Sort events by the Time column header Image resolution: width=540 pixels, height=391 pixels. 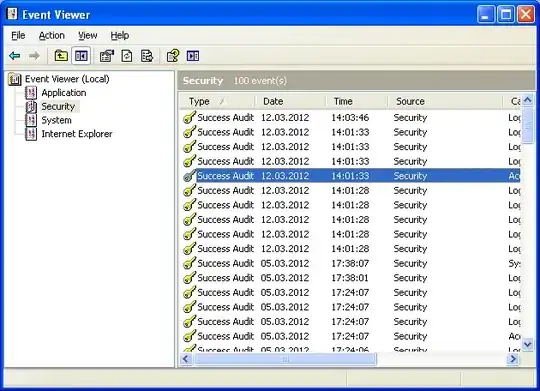click(x=357, y=101)
